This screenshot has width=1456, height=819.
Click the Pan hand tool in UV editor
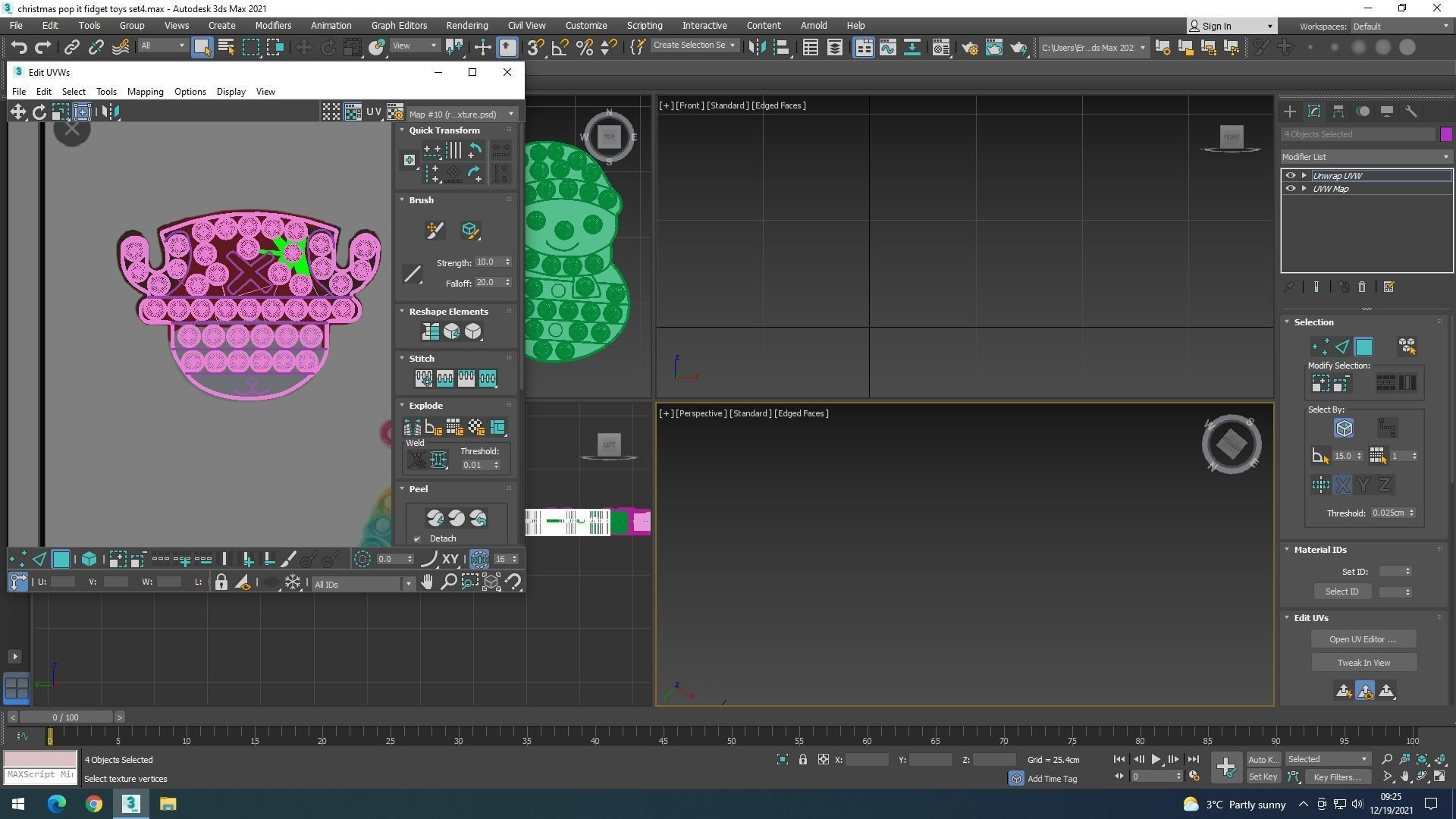427,582
